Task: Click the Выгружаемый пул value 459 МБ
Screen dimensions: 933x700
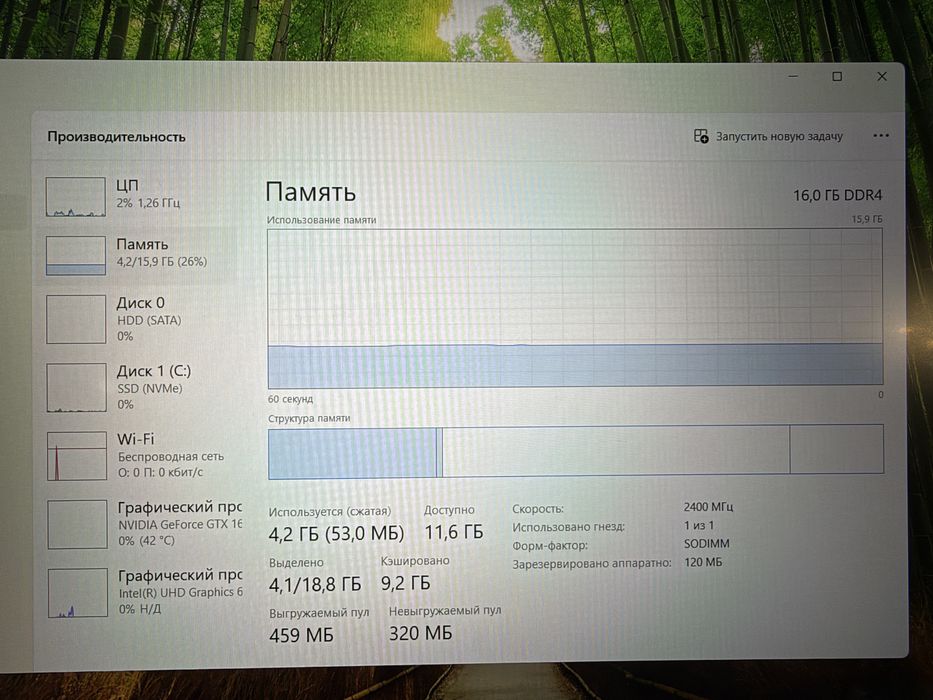Action: [x=301, y=635]
